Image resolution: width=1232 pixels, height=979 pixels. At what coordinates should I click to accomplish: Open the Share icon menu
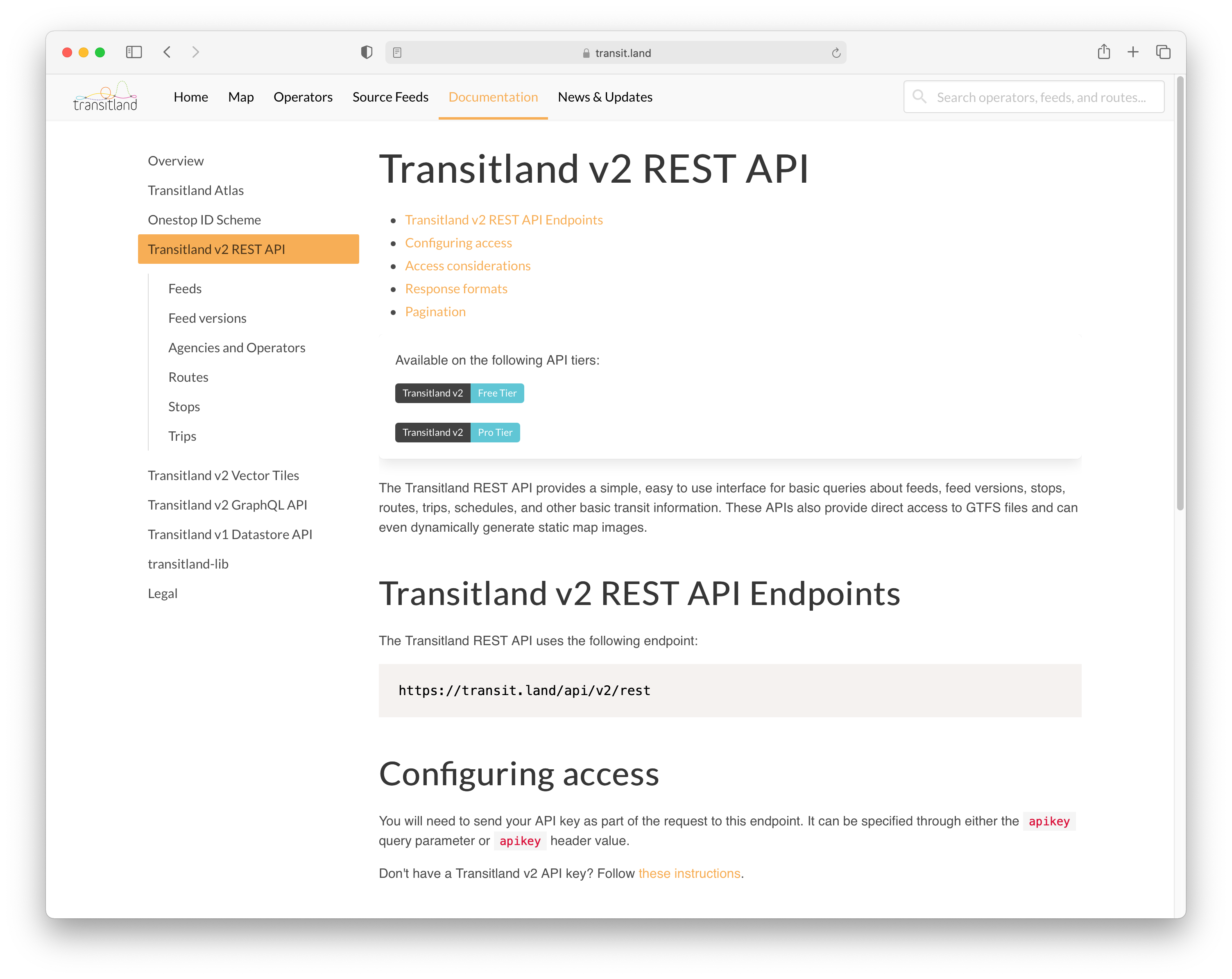1103,52
